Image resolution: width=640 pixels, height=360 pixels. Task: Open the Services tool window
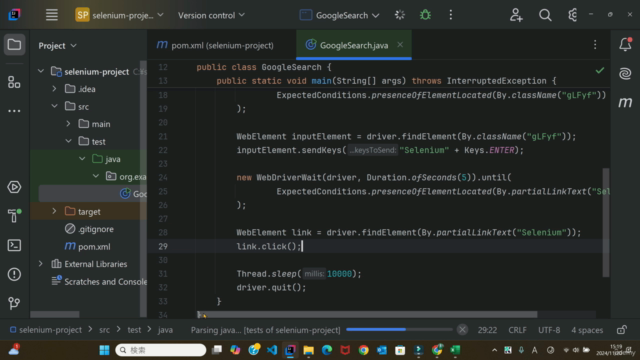click(14, 187)
